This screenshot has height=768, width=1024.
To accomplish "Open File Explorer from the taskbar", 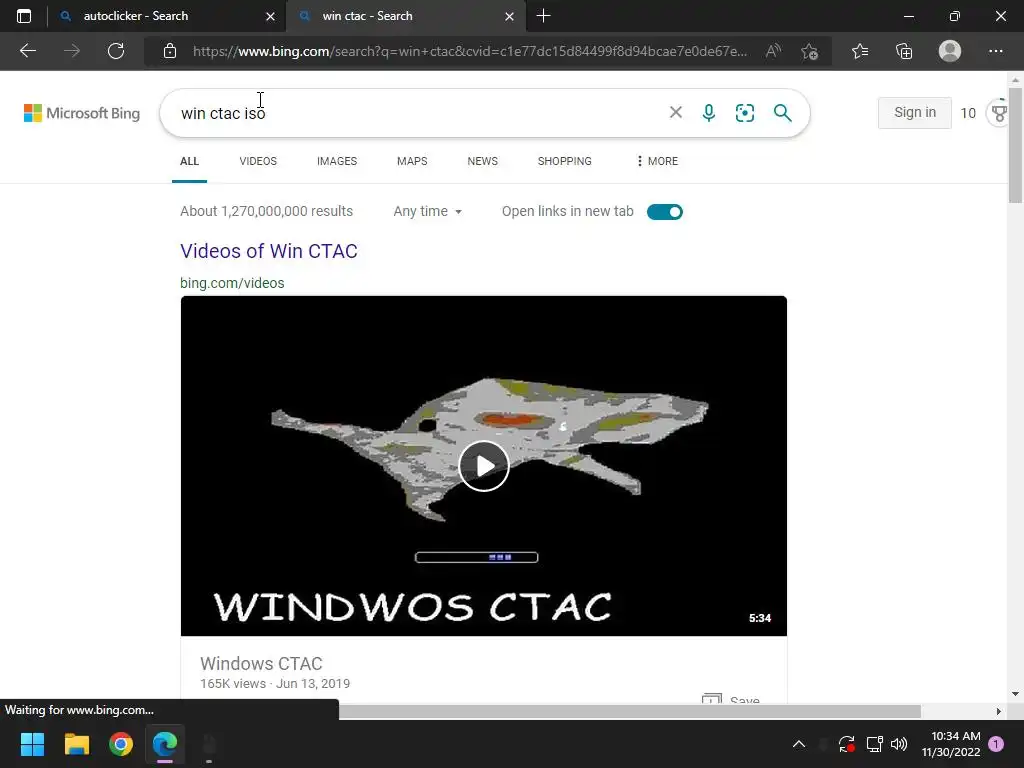I will pyautogui.click(x=76, y=744).
